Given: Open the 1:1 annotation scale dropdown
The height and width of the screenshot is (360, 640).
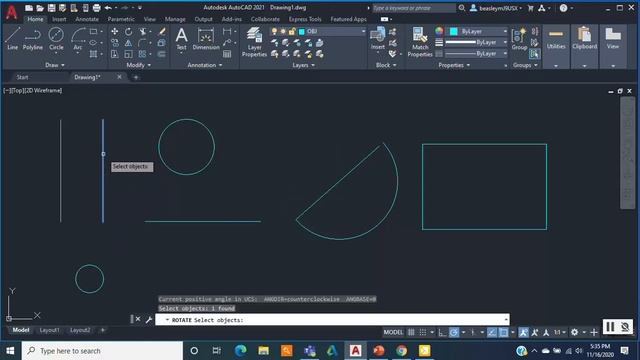Looking at the screenshot, I should (560, 332).
